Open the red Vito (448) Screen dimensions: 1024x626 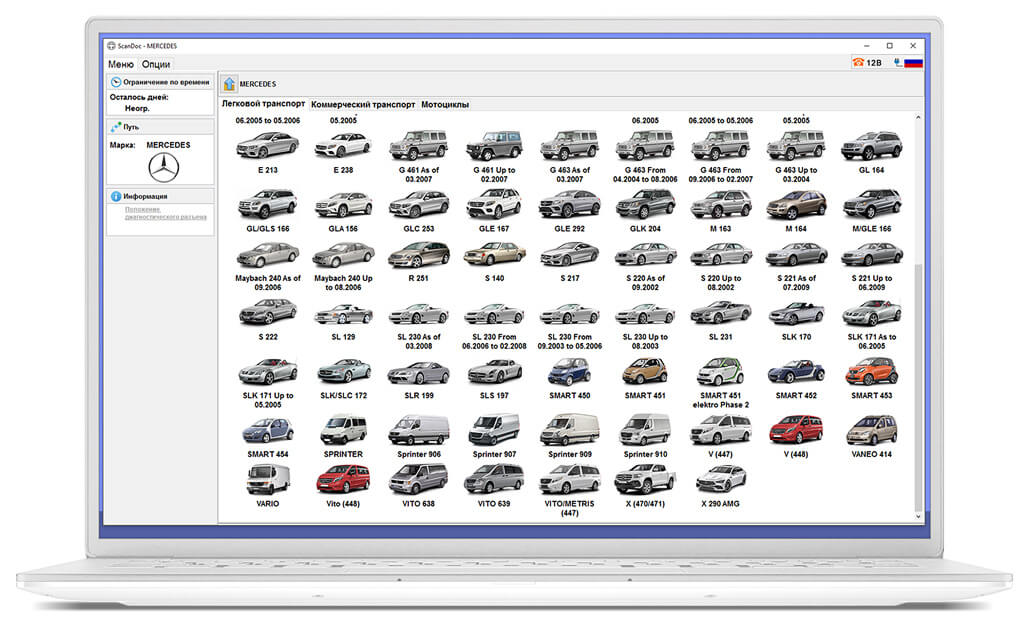[x=343, y=480]
